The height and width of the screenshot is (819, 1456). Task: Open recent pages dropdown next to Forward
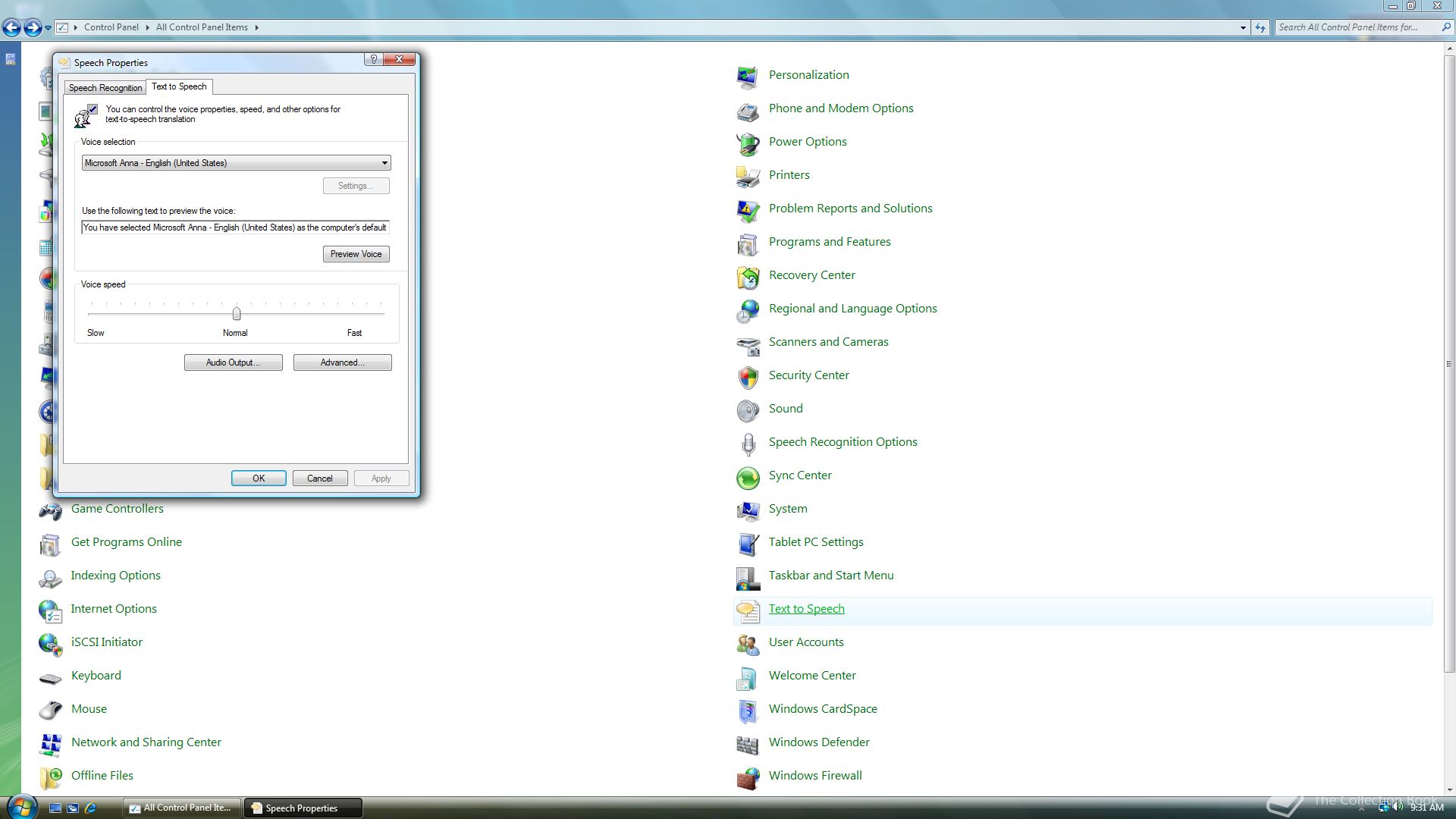click(x=48, y=27)
